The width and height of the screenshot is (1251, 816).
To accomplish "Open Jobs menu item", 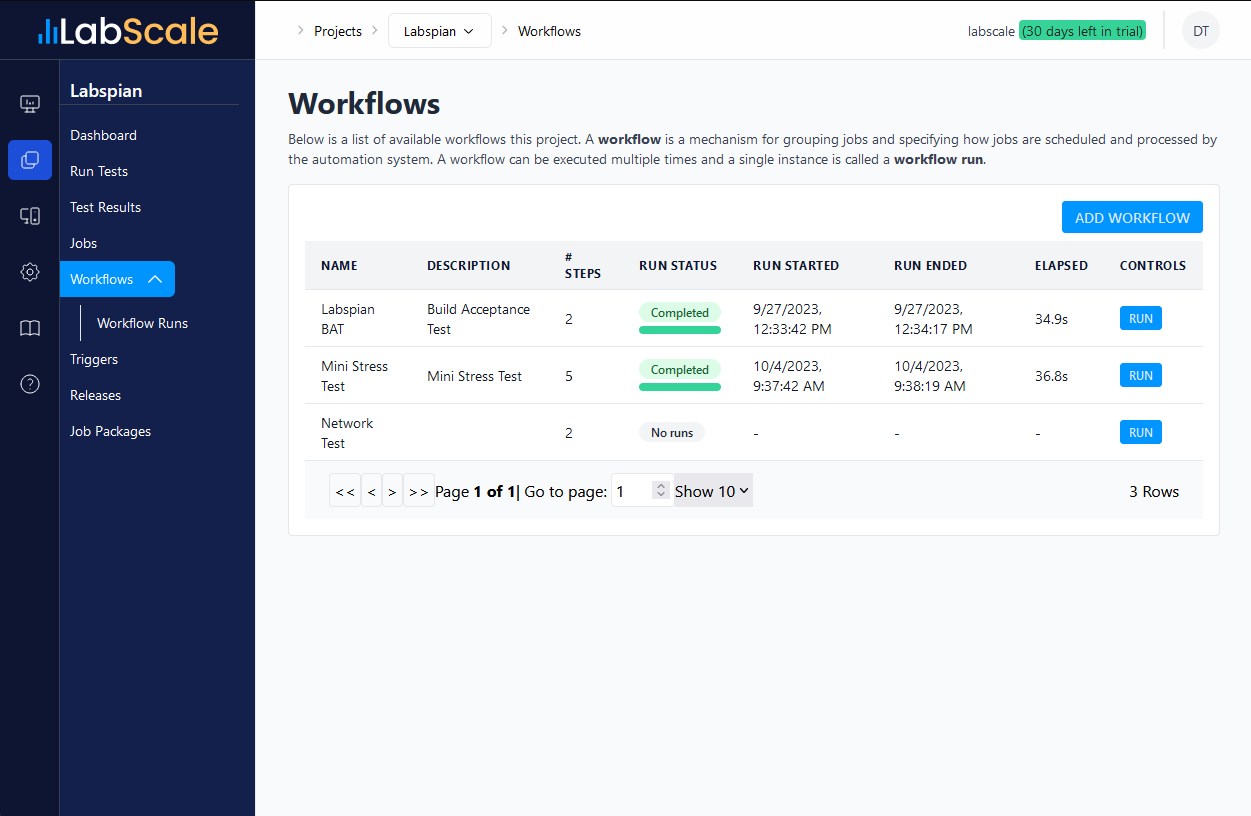I will point(83,243).
